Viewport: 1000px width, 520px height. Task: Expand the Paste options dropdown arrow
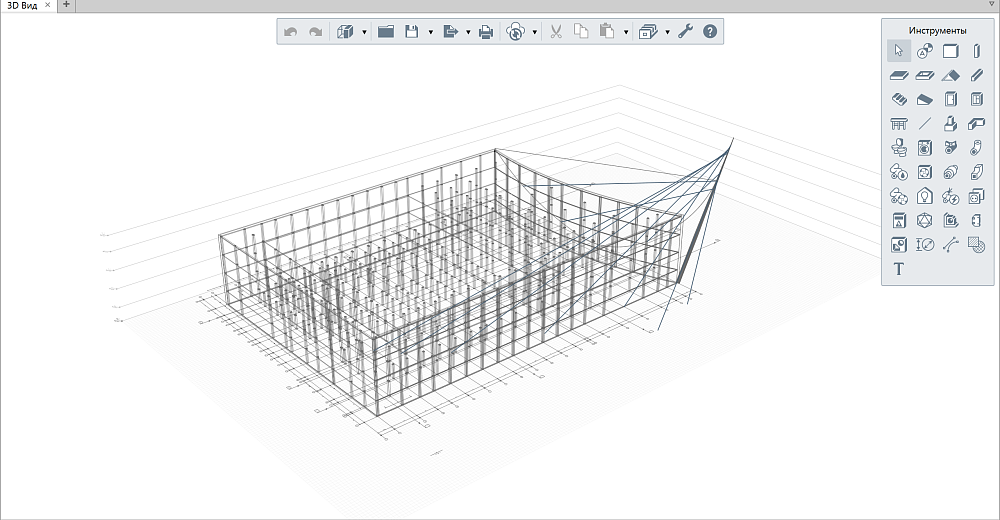pyautogui.click(x=625, y=32)
